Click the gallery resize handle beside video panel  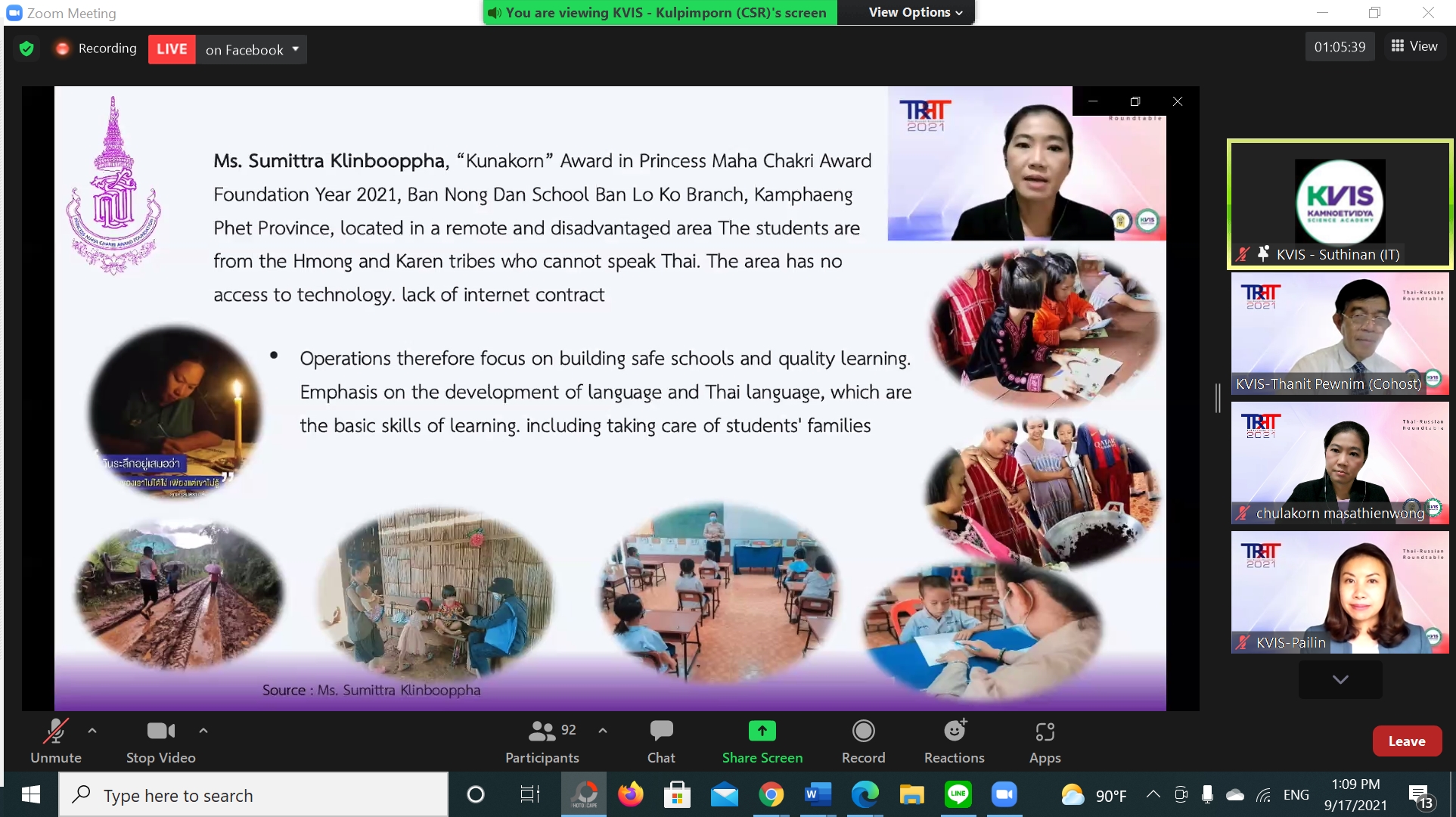(x=1218, y=398)
